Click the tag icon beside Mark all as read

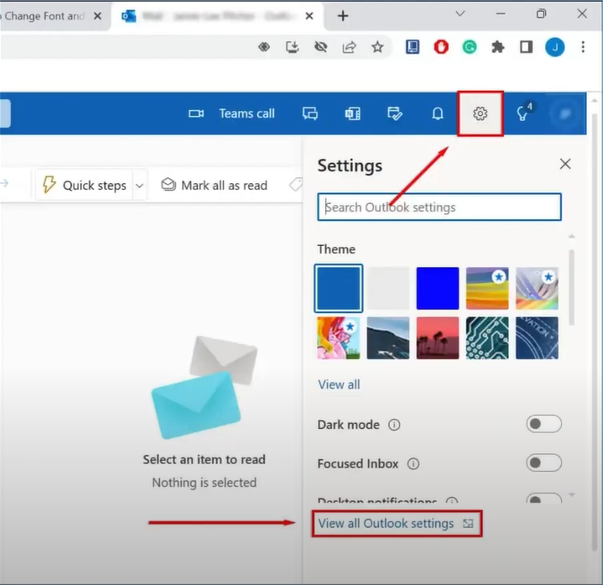click(296, 184)
